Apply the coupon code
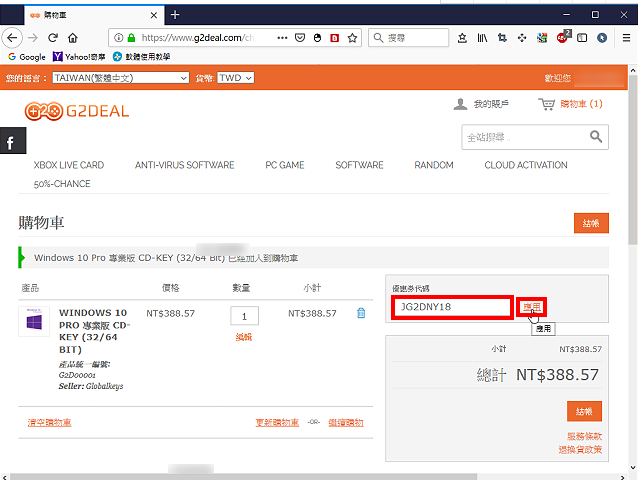Screen dimensions: 638x480 [532, 307]
